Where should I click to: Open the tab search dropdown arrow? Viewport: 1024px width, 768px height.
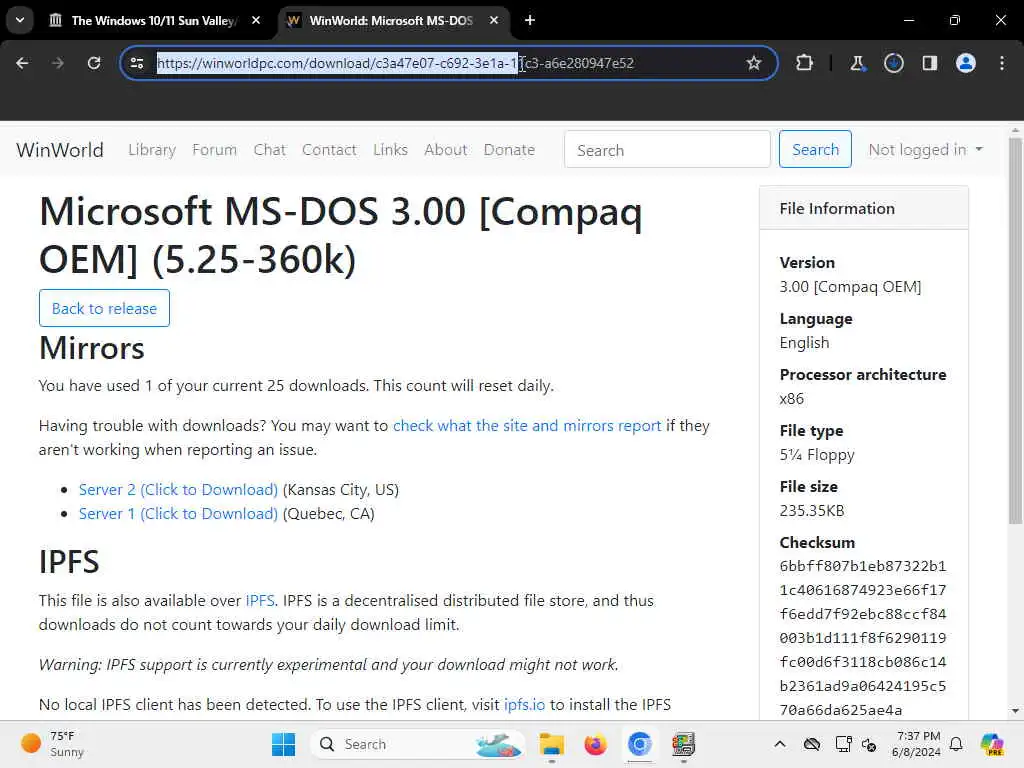point(20,20)
